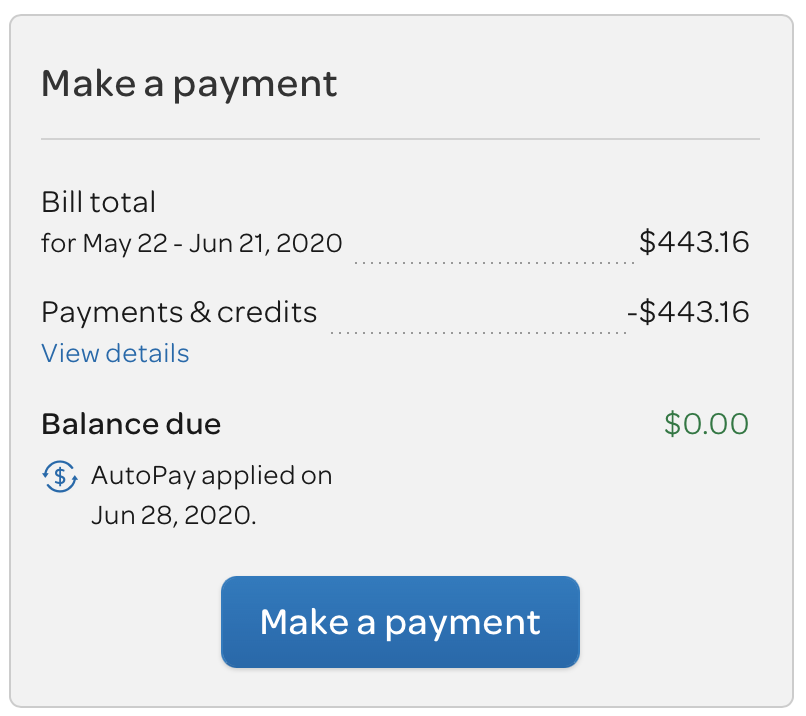
Task: Click the dotted leader beside Bill total
Action: [494, 263]
